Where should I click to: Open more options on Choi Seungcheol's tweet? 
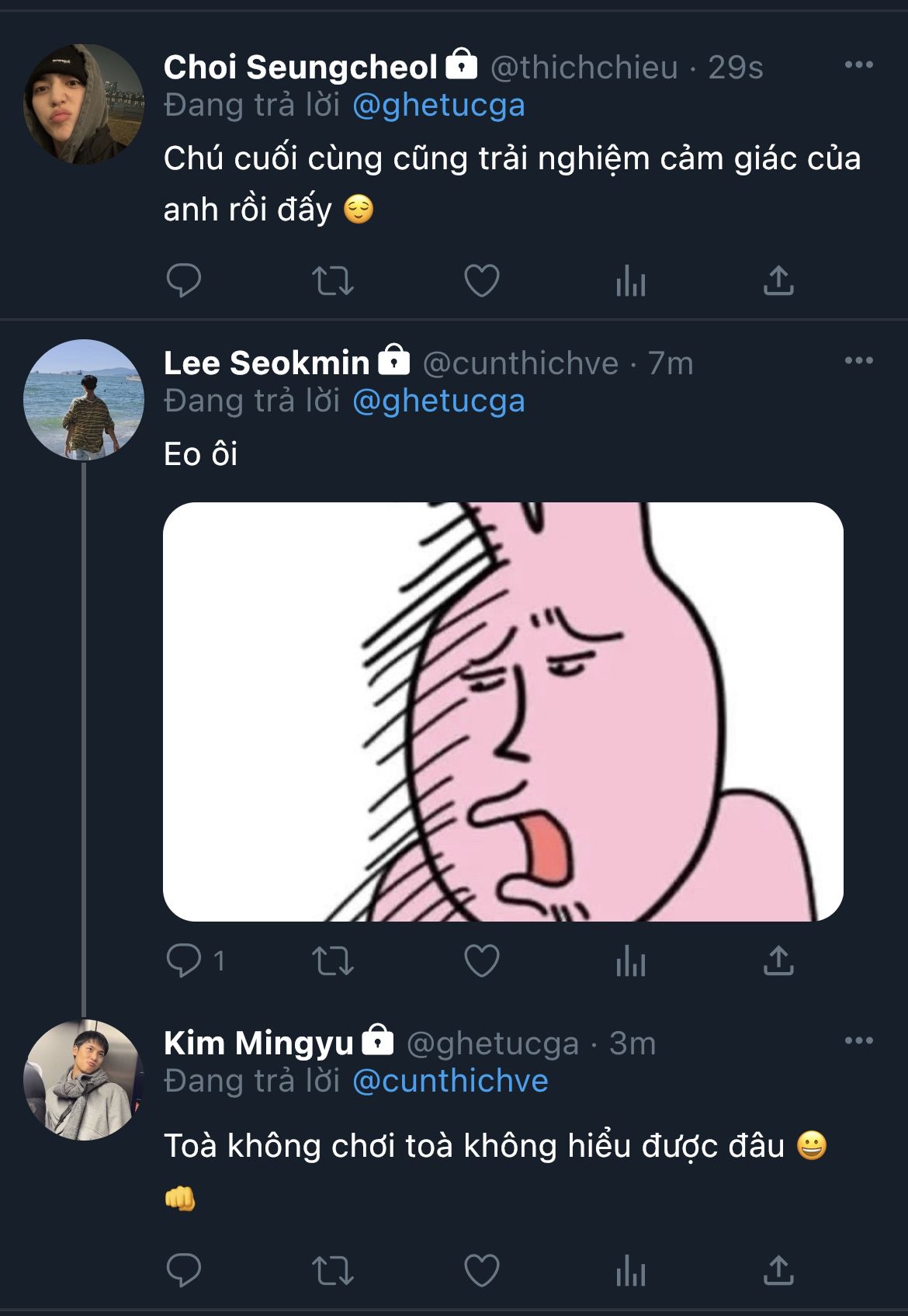tap(859, 64)
